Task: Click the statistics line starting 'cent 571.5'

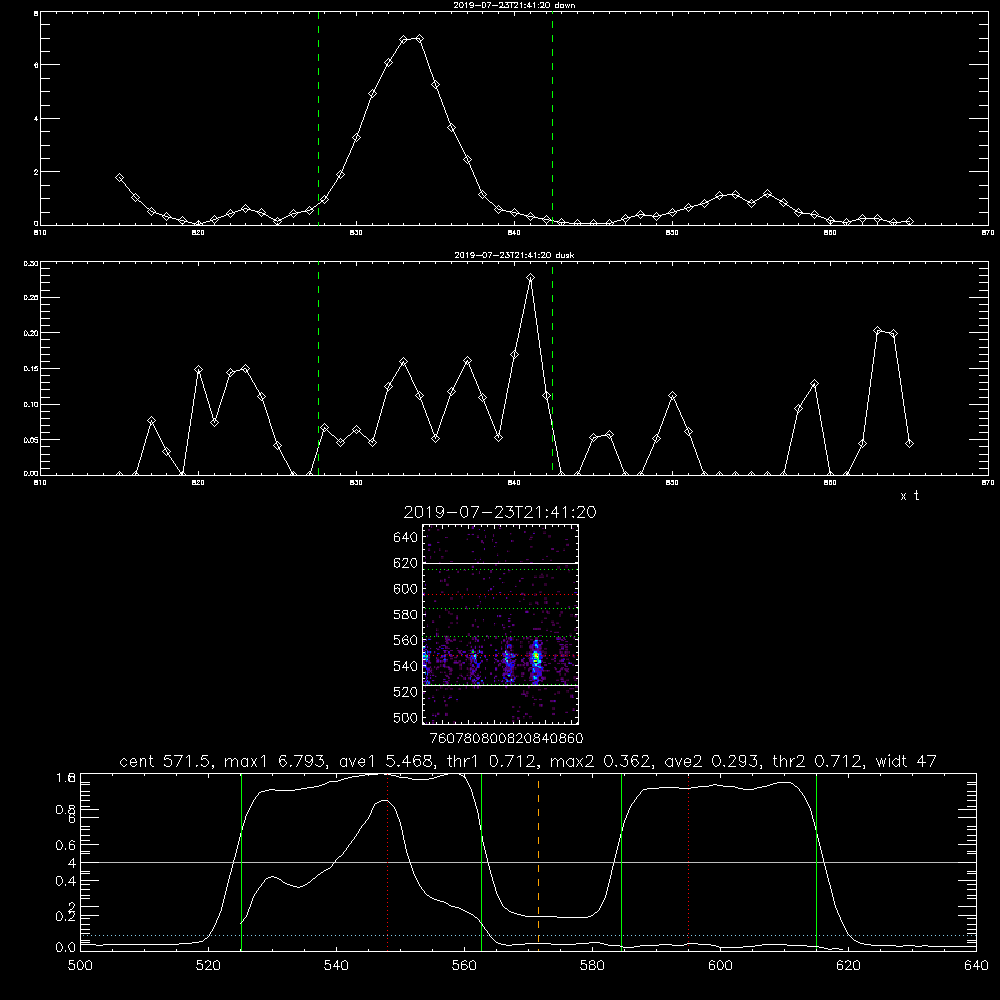Action: click(528, 761)
